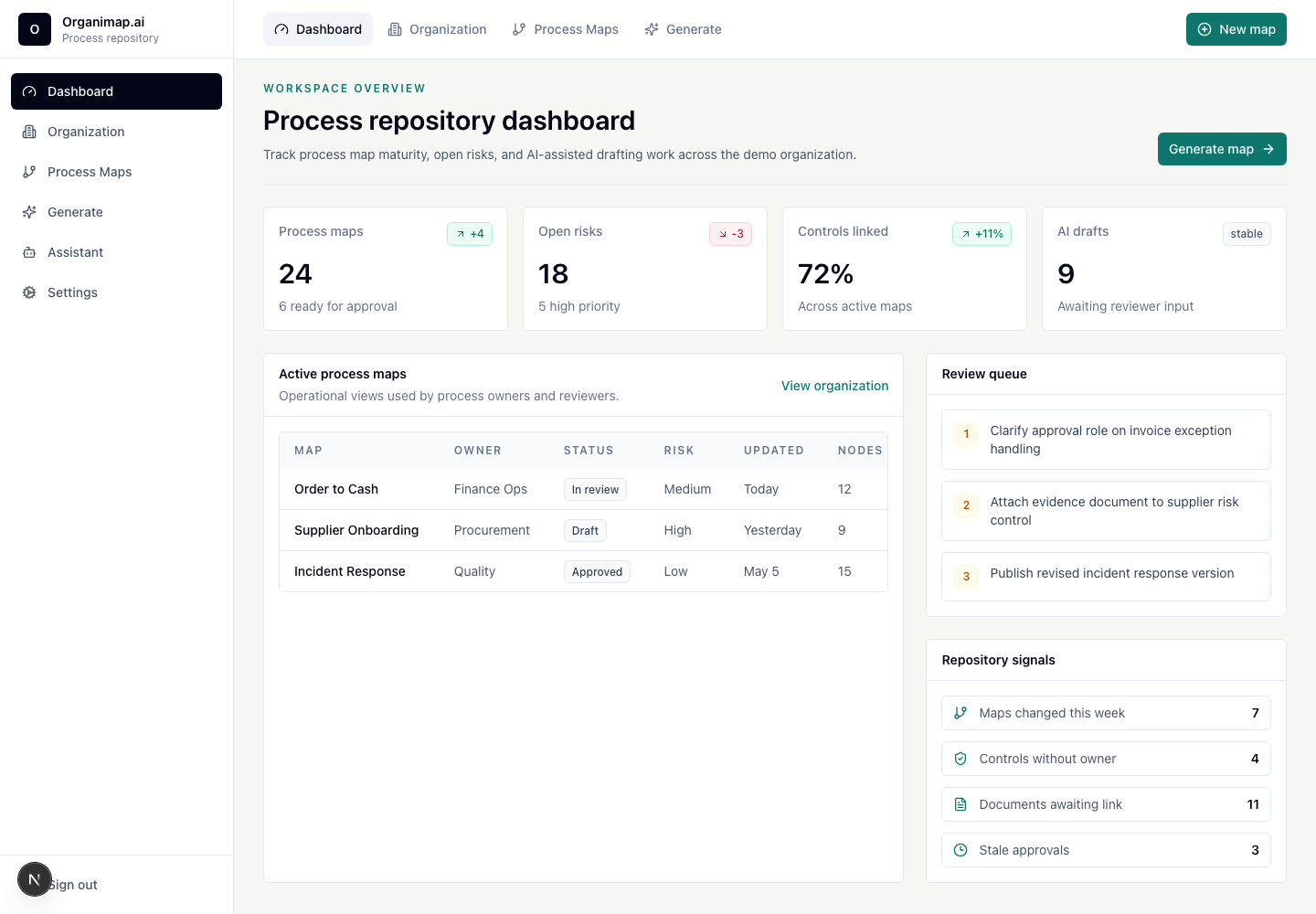
Task: Click the NODES column header
Action: [x=860, y=451]
